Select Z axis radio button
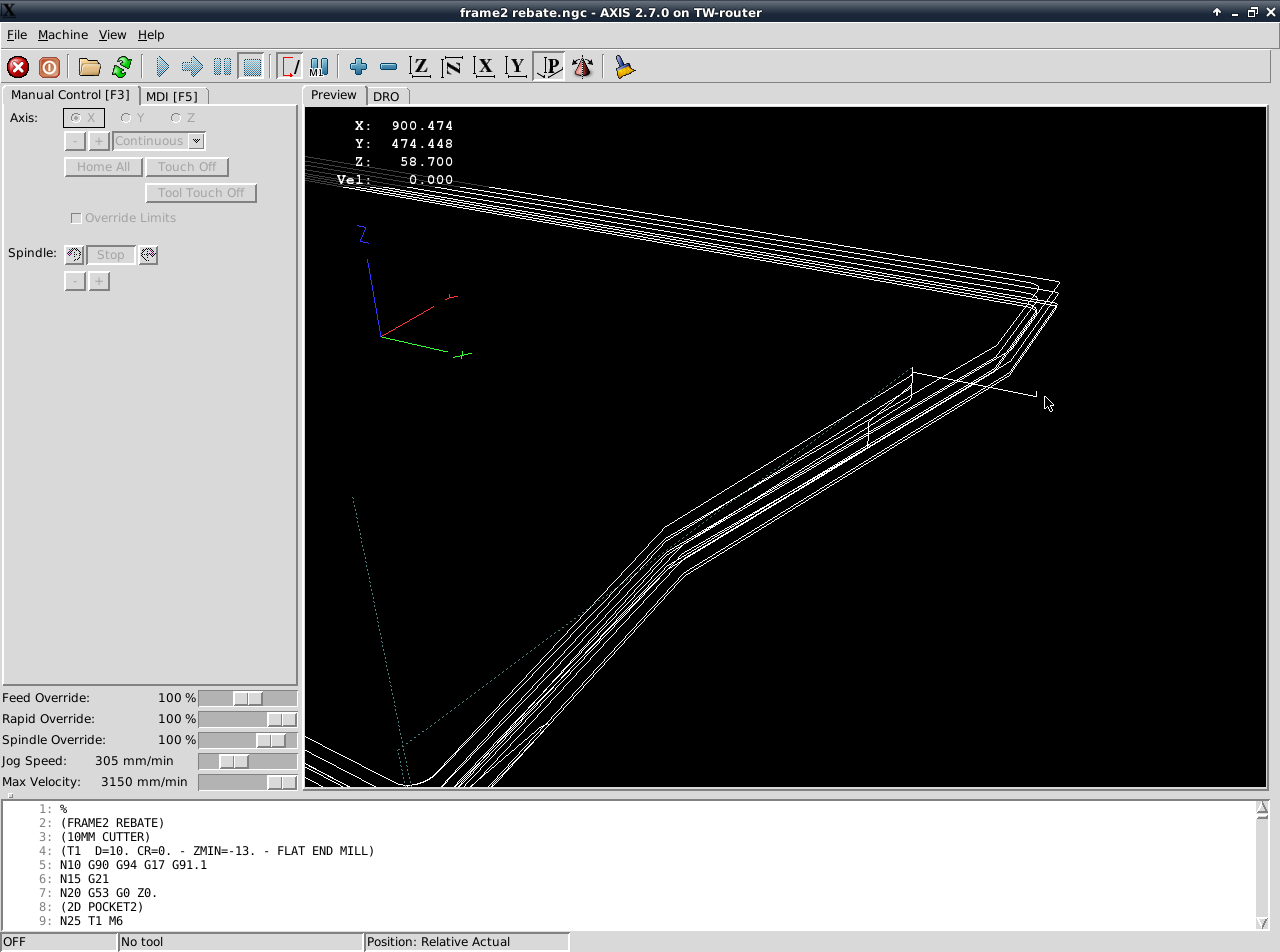The width and height of the screenshot is (1280, 952). (183, 118)
